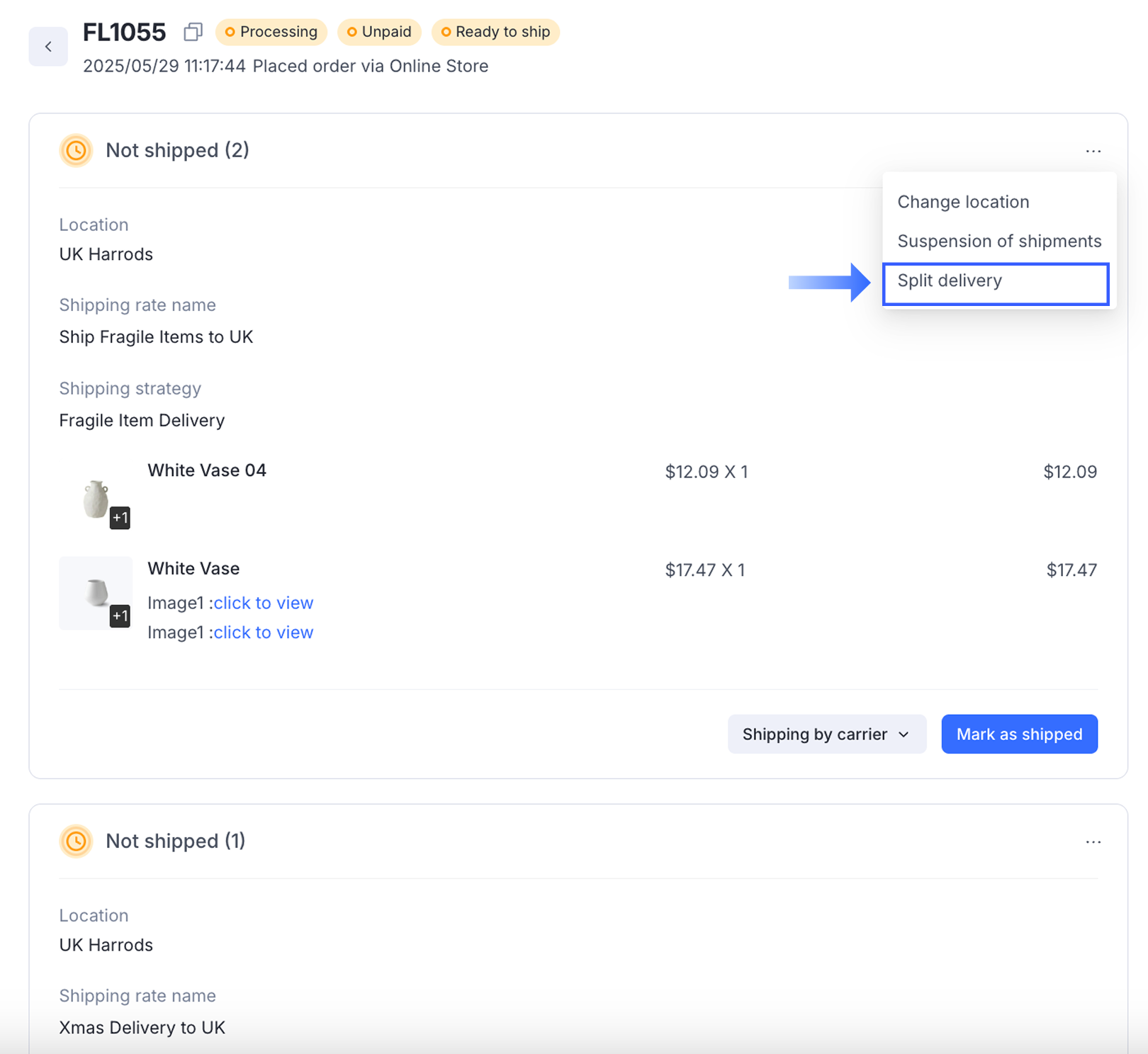1148x1054 pixels.
Task: Copy order number FL1055 icon
Action: (193, 32)
